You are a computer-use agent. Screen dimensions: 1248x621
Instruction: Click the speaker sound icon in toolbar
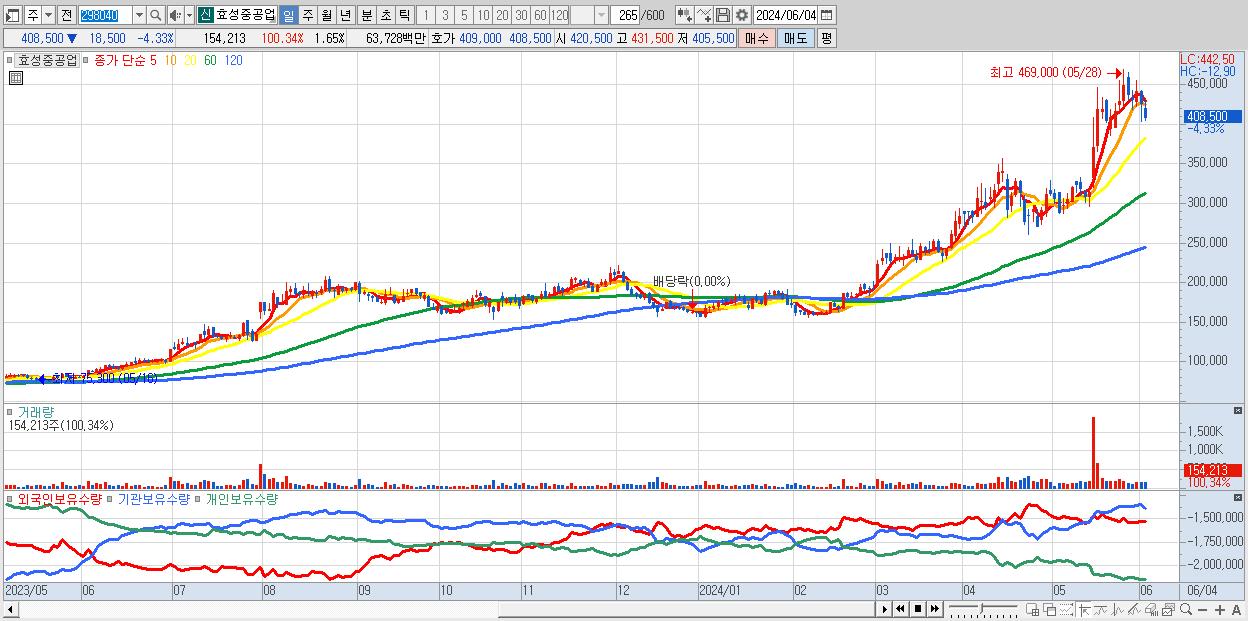175,15
